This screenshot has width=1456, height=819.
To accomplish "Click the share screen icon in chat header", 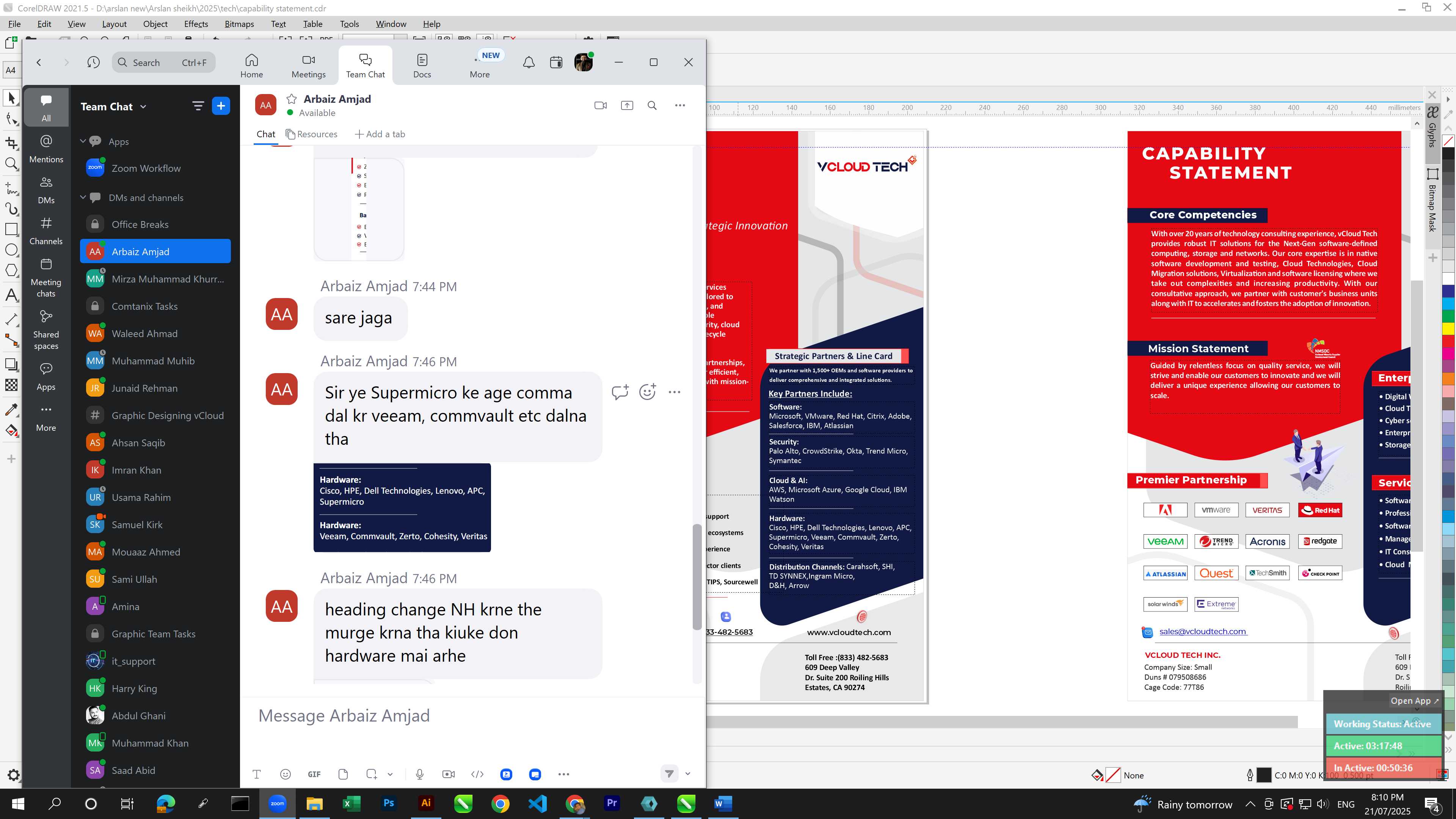I will (627, 105).
